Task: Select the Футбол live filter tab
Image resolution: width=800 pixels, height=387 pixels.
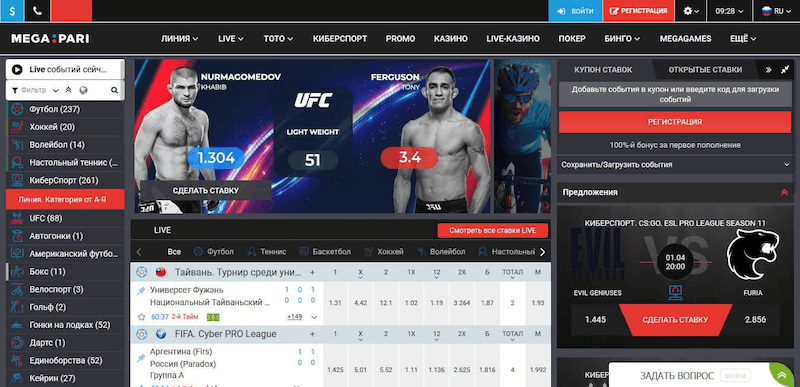Action: pos(214,252)
